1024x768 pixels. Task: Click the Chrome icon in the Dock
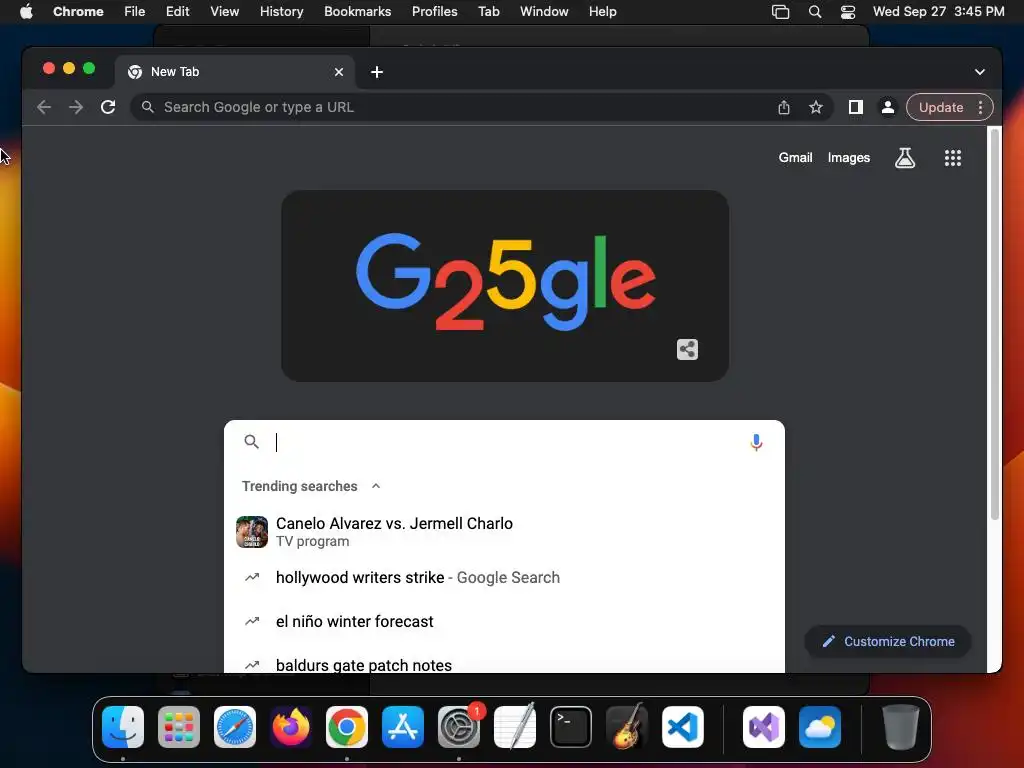tap(347, 727)
